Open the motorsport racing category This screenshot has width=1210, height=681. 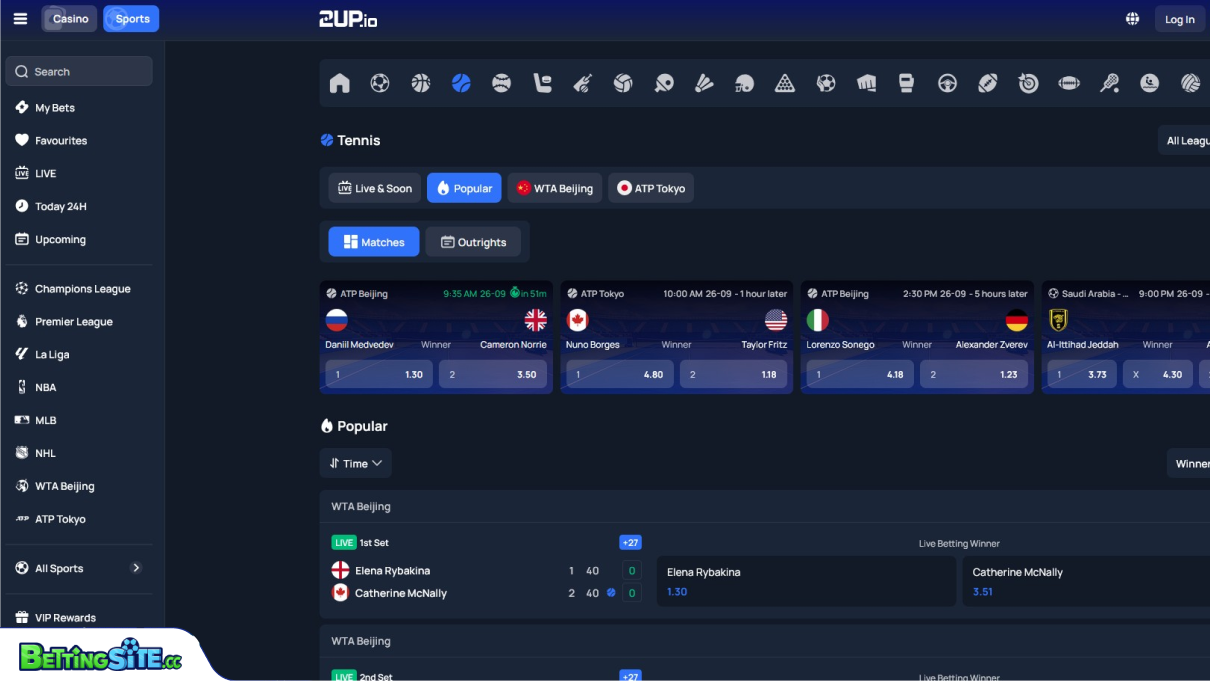(947, 83)
